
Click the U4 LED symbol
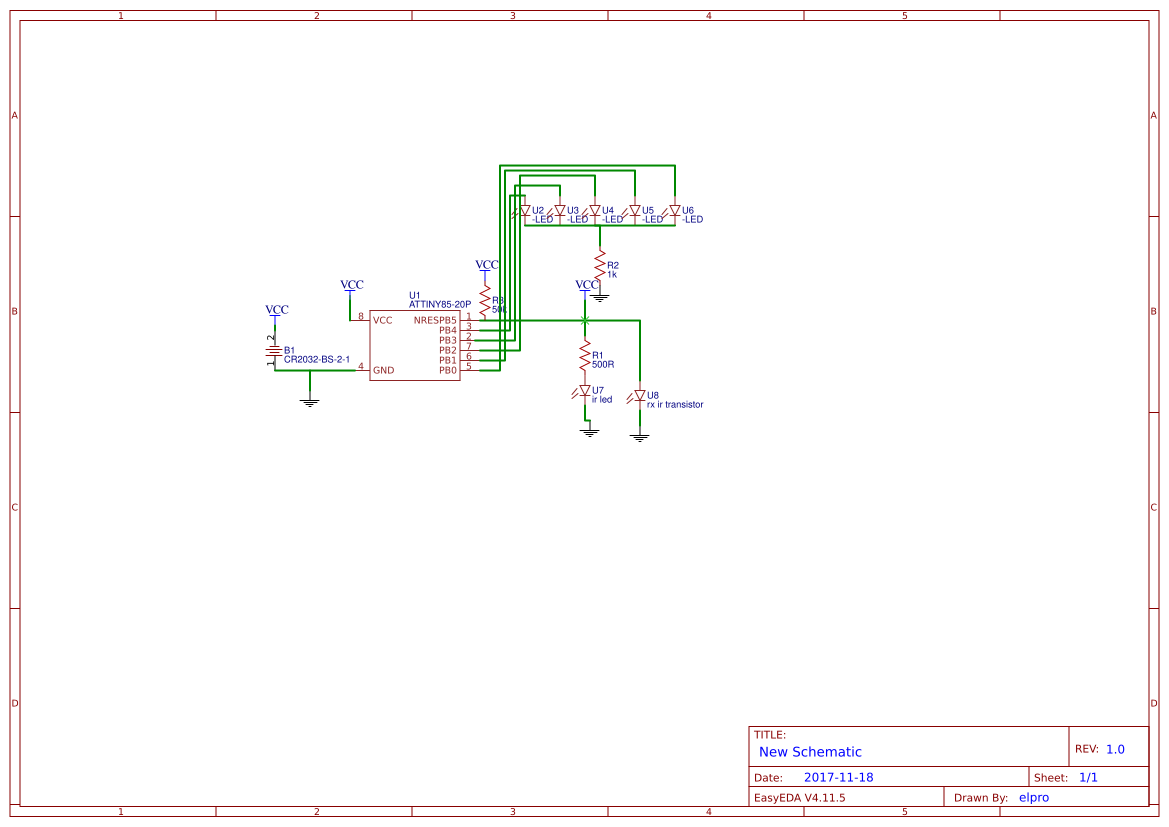(595, 209)
